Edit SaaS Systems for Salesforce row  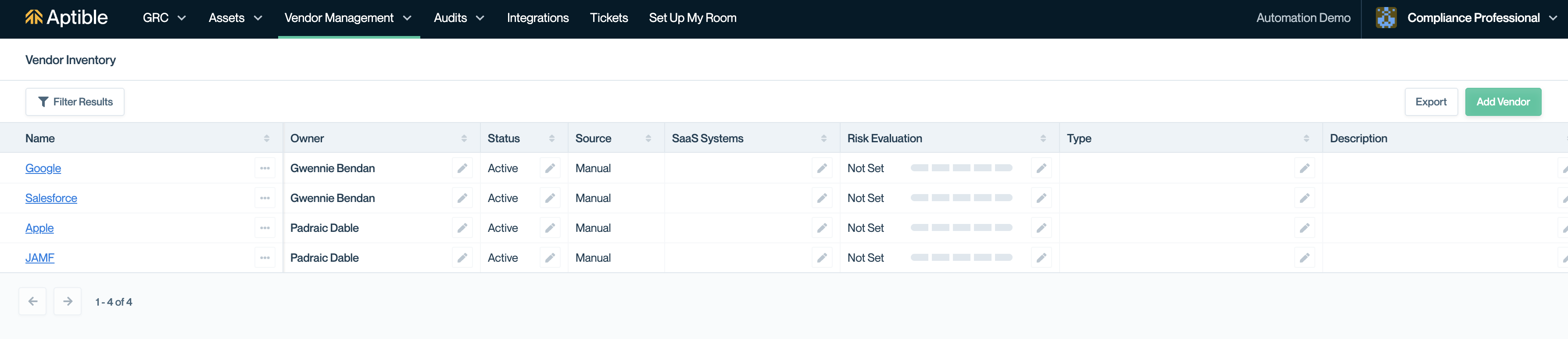822,198
